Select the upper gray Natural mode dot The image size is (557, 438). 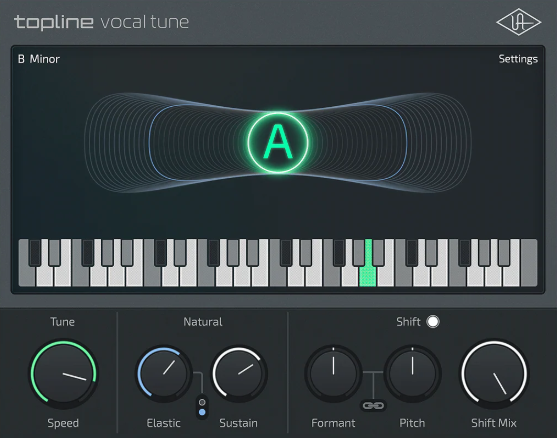tap(202, 402)
